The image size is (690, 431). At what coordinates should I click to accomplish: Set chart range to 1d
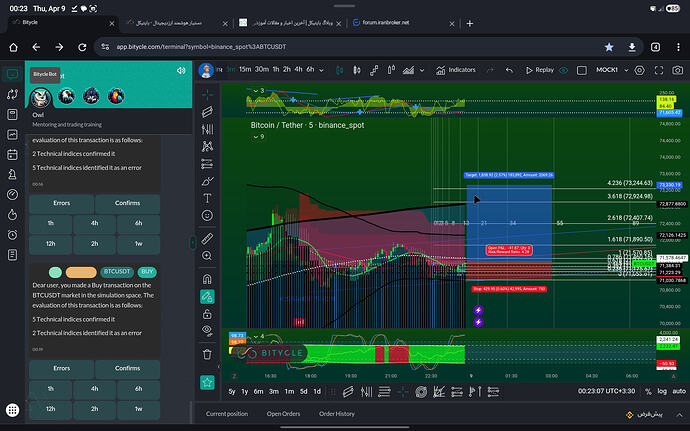tap(317, 391)
